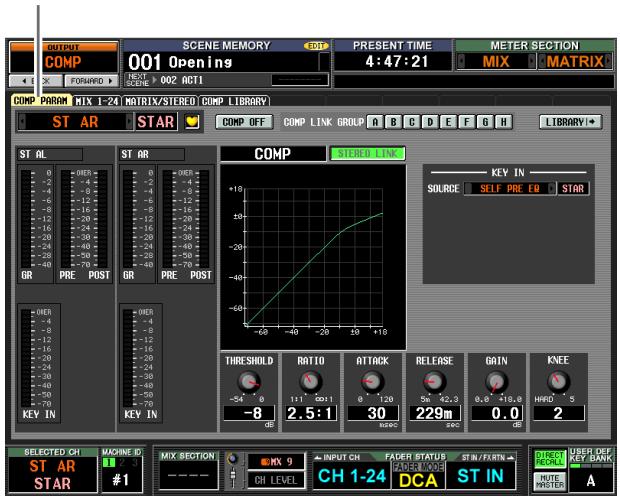Click the DCA fader mode button

(x=418, y=476)
